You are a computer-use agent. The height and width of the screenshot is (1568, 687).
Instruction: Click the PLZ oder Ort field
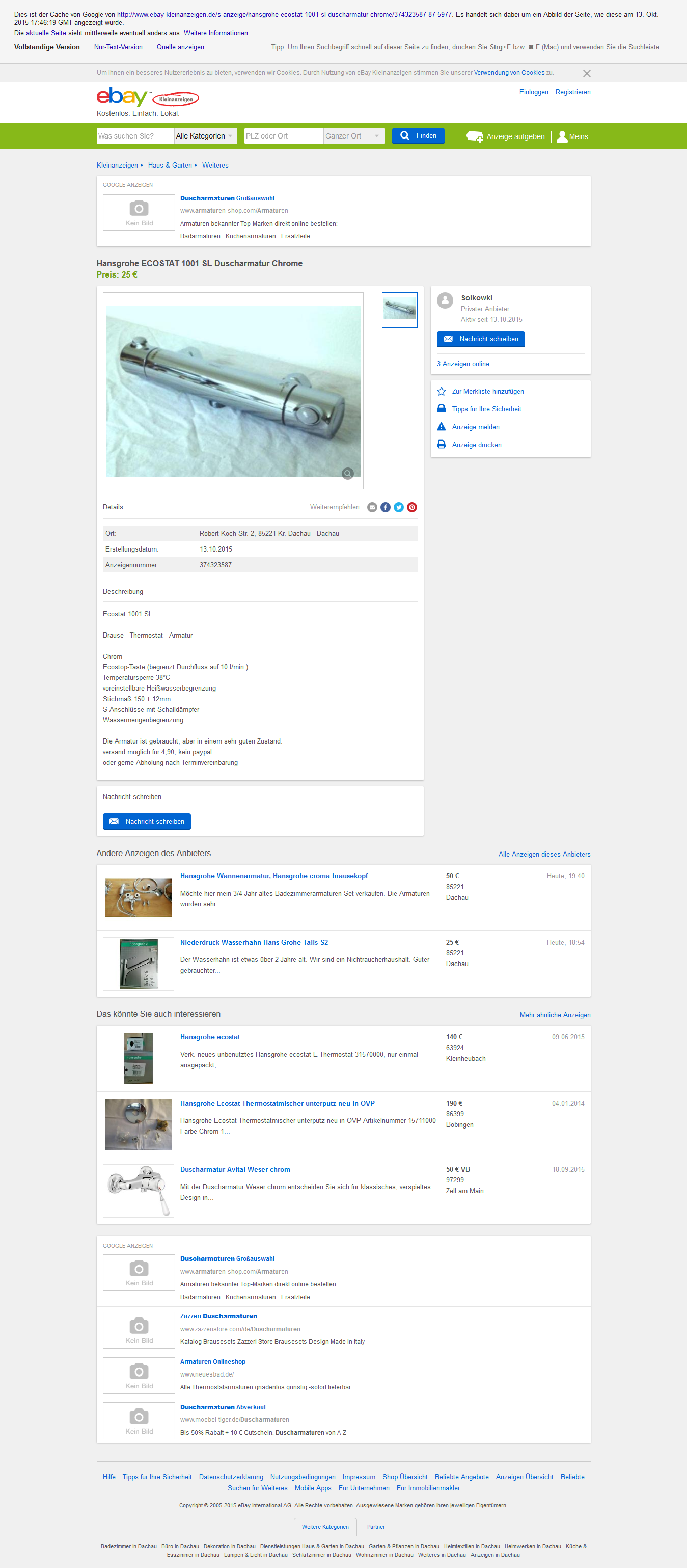pos(284,136)
